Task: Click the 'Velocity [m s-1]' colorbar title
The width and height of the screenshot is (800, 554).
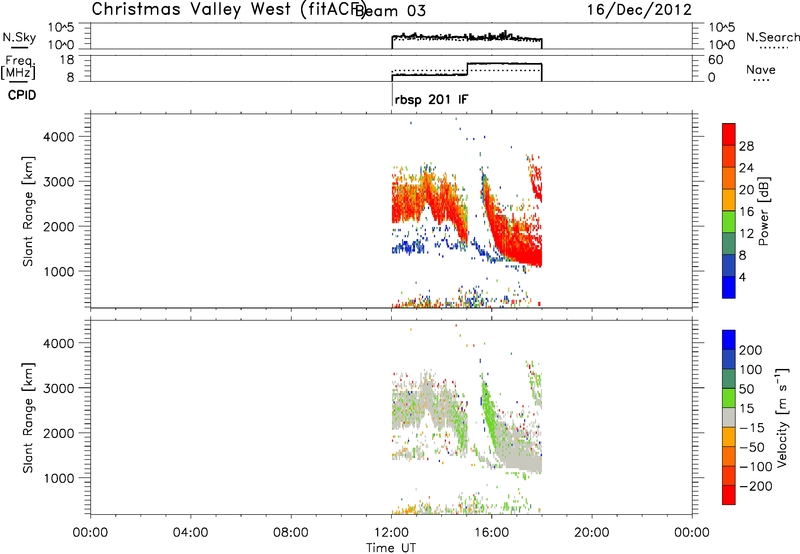Action: [x=783, y=417]
